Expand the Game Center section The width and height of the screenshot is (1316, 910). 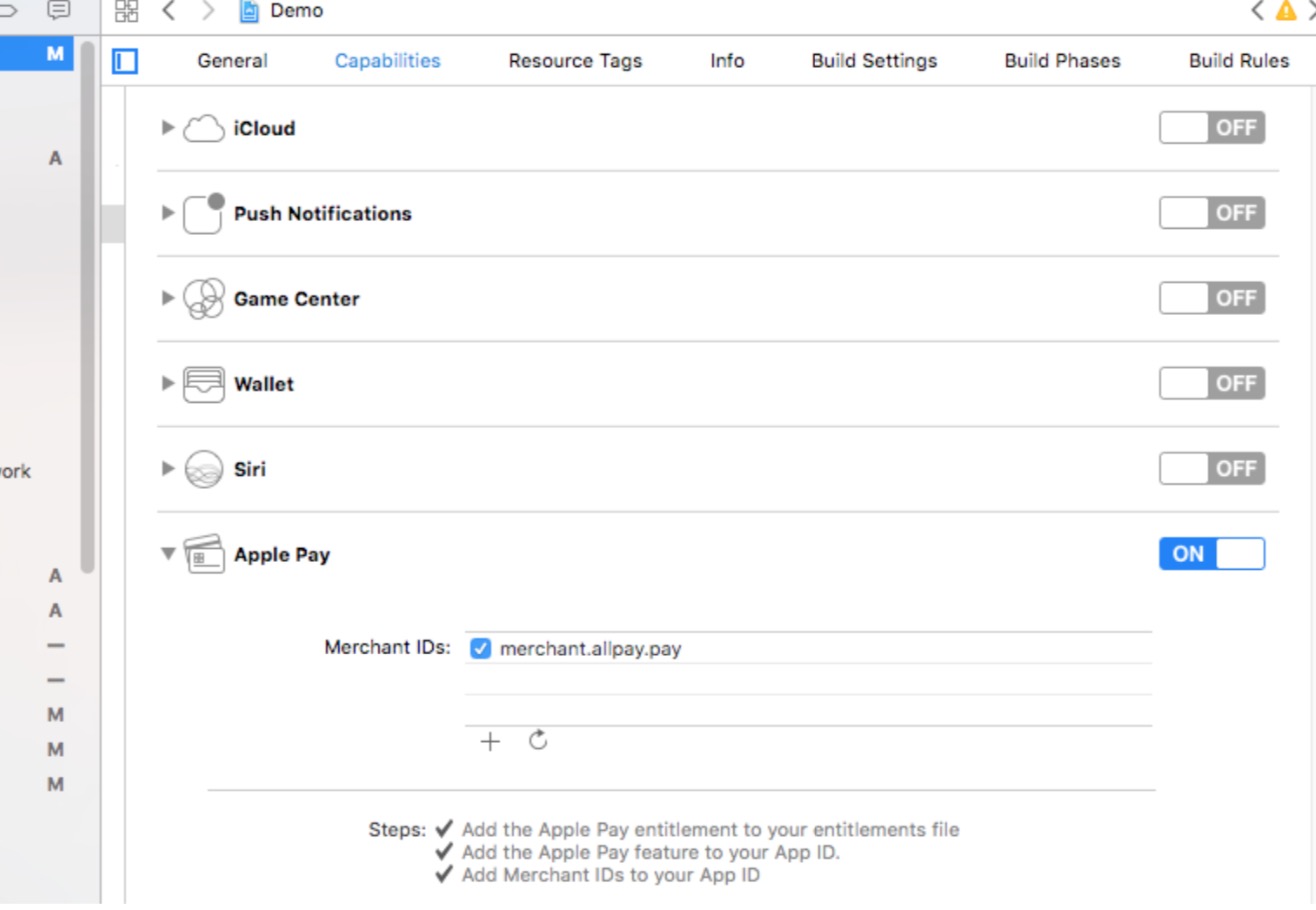[x=168, y=298]
